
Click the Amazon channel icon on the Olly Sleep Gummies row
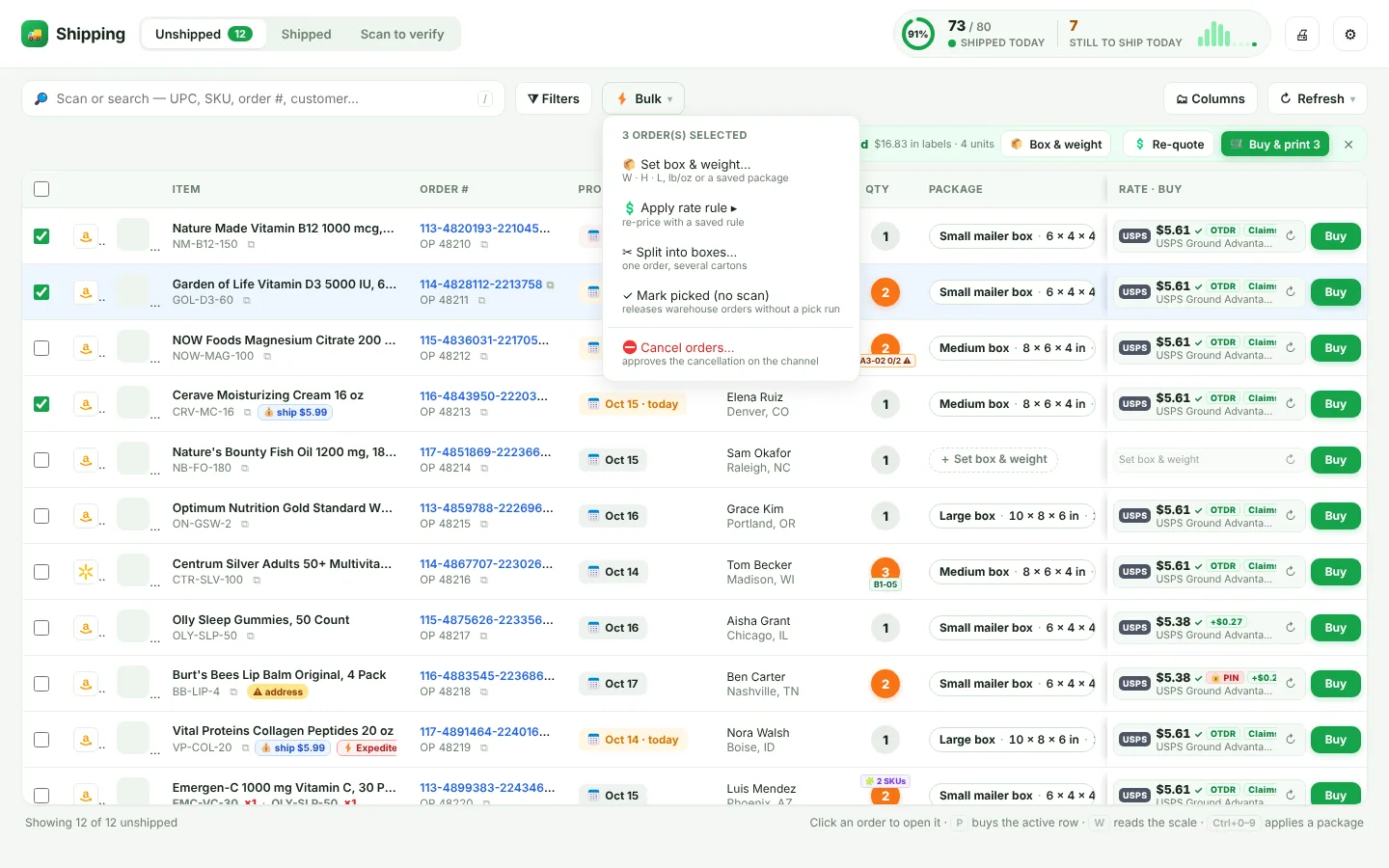pyautogui.click(x=86, y=628)
